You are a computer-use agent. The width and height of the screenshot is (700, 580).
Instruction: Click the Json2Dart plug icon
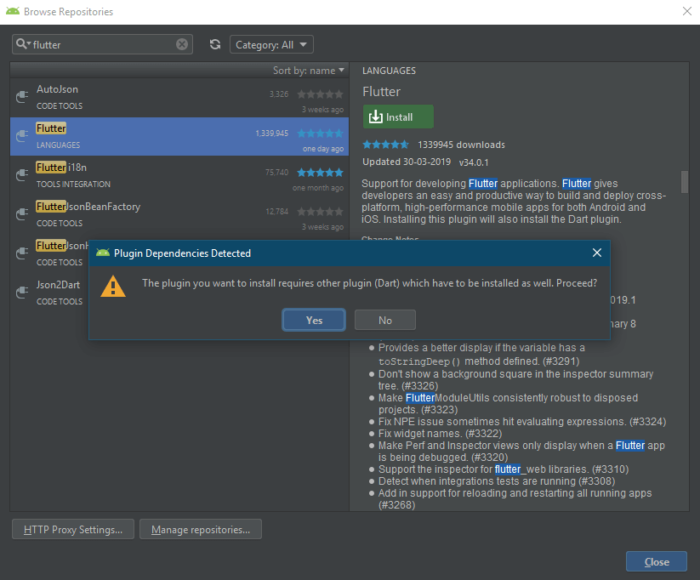[x=22, y=292]
